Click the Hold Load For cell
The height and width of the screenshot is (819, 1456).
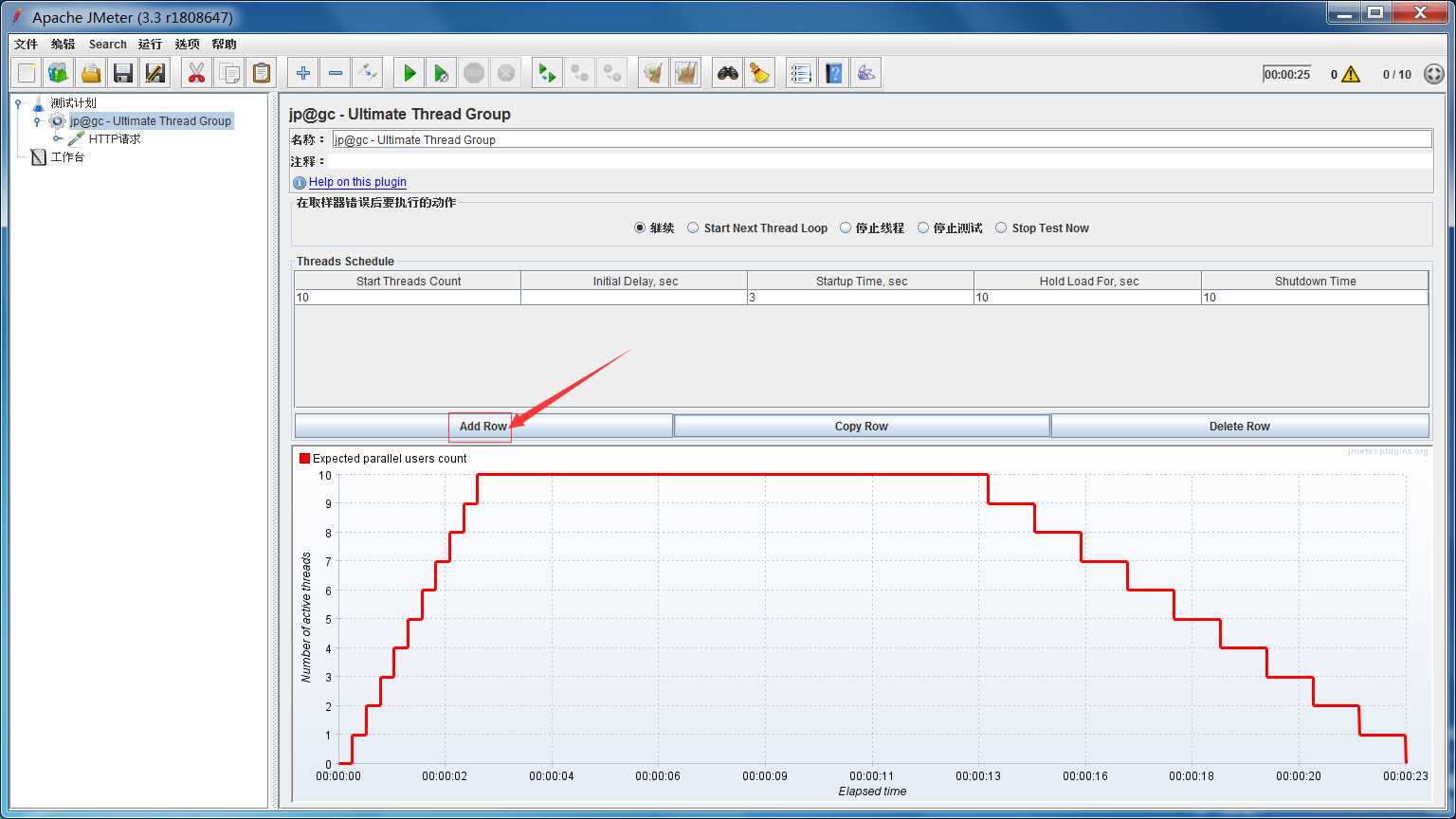(x=1087, y=298)
